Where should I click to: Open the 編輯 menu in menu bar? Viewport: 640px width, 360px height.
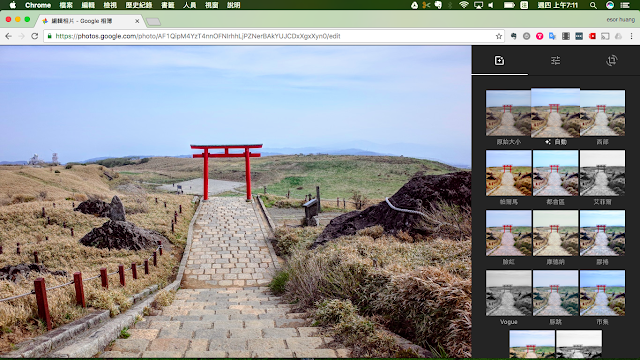click(x=88, y=5)
